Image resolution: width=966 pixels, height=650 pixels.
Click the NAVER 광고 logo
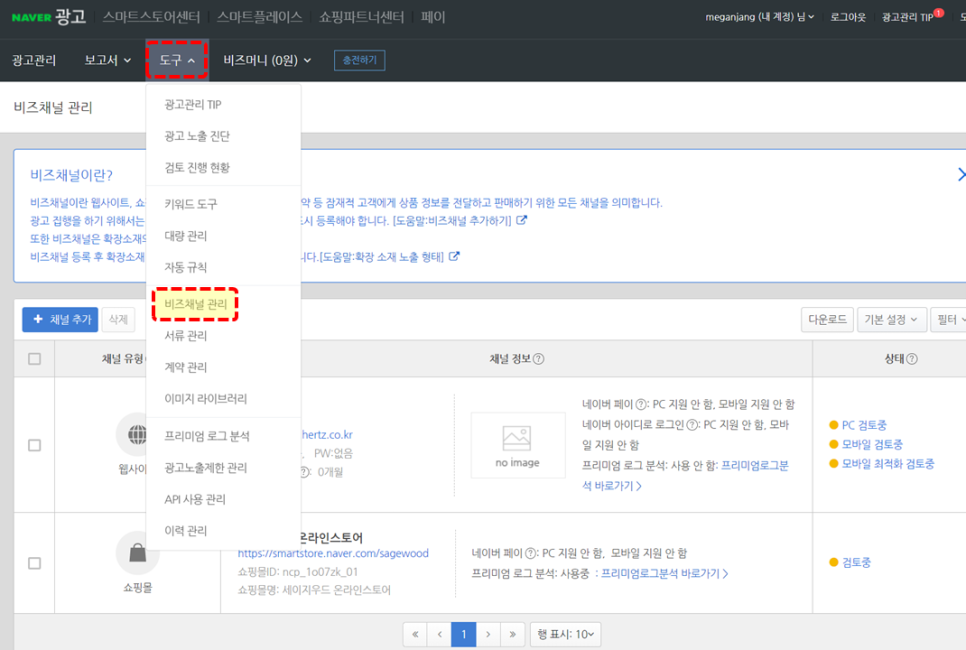49,17
